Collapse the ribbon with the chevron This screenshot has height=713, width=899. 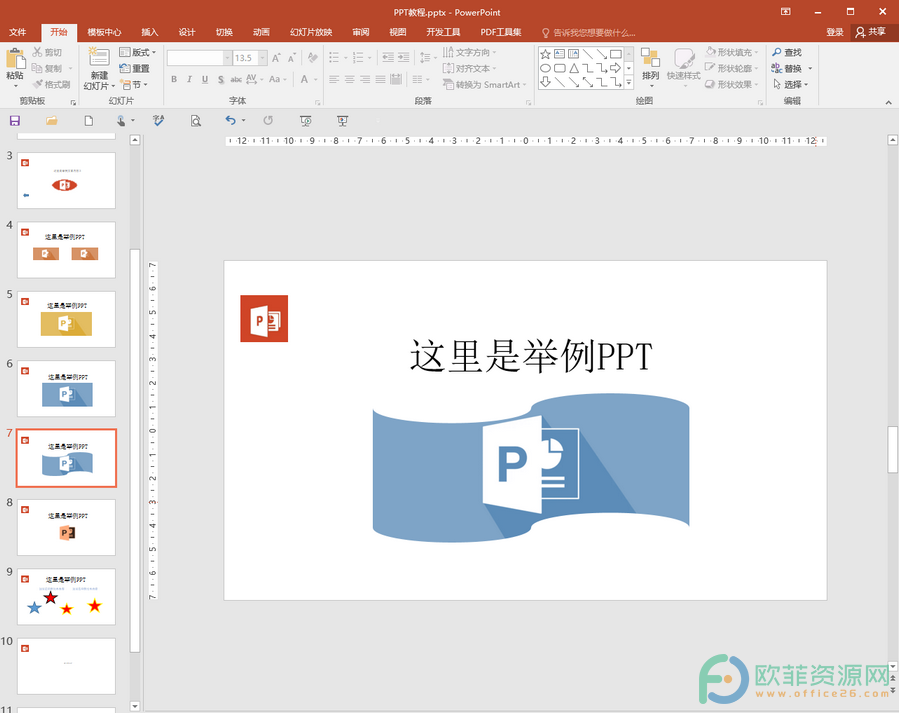point(888,103)
